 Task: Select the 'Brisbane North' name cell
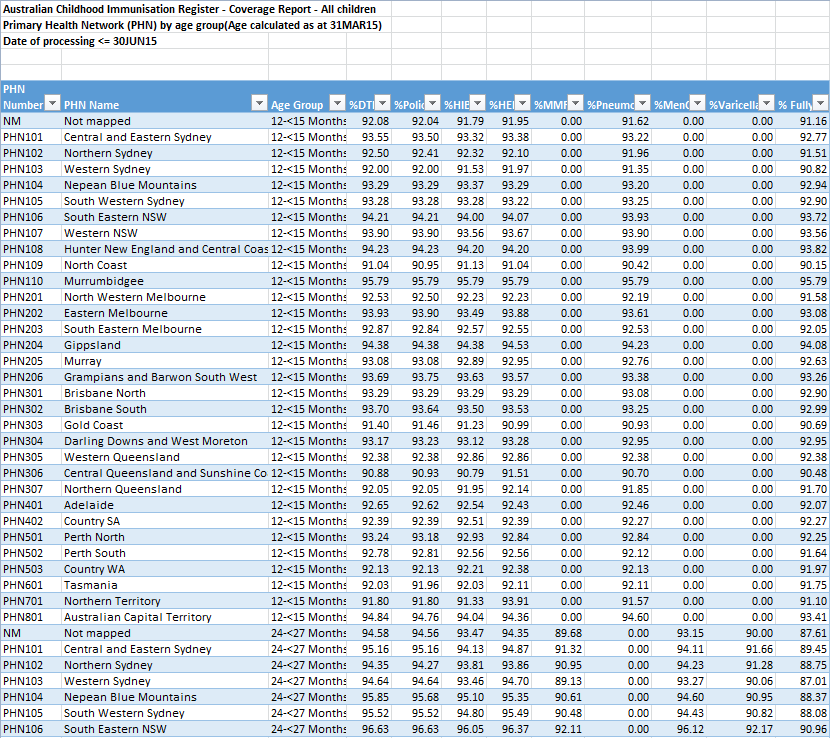(165, 393)
